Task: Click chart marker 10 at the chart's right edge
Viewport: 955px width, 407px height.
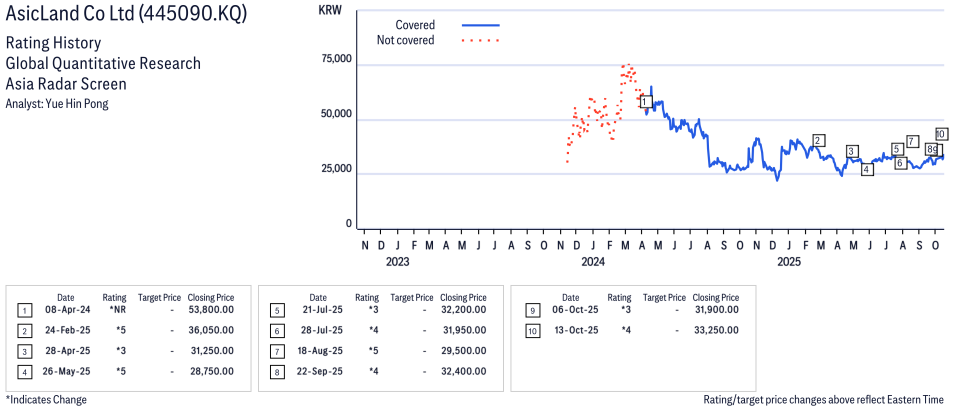Action: pyautogui.click(x=941, y=134)
